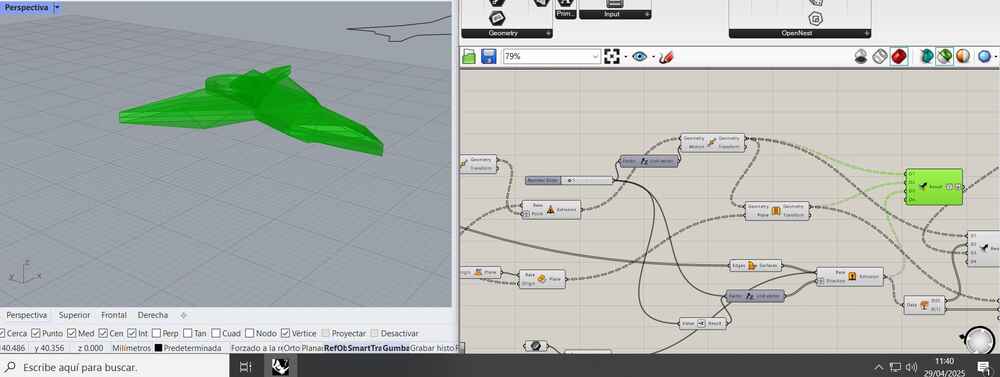The height and width of the screenshot is (377, 1000).
Task: Select the red shaded preview mode icon
Action: tap(899, 57)
